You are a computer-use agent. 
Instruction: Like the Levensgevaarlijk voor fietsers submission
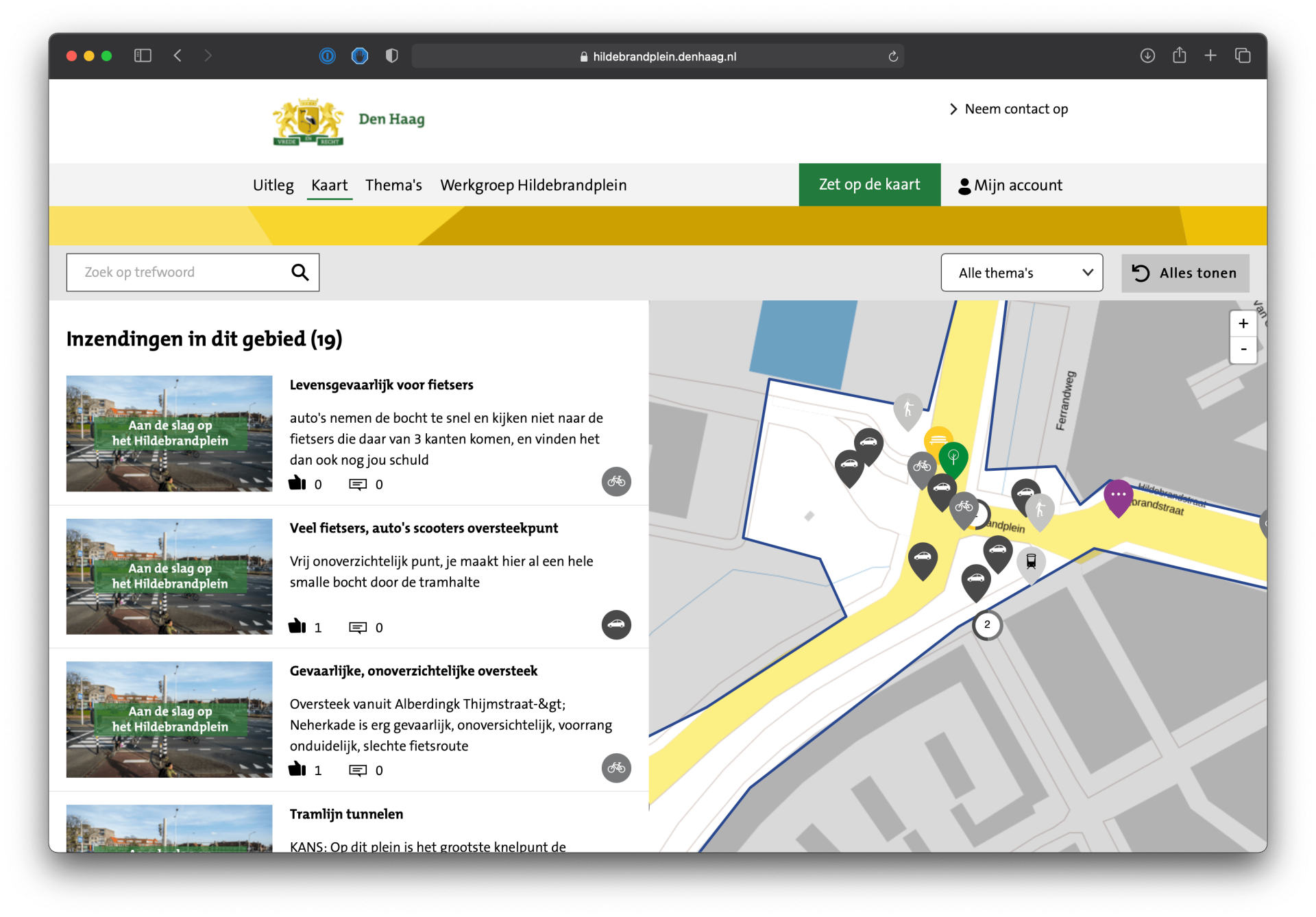click(297, 483)
